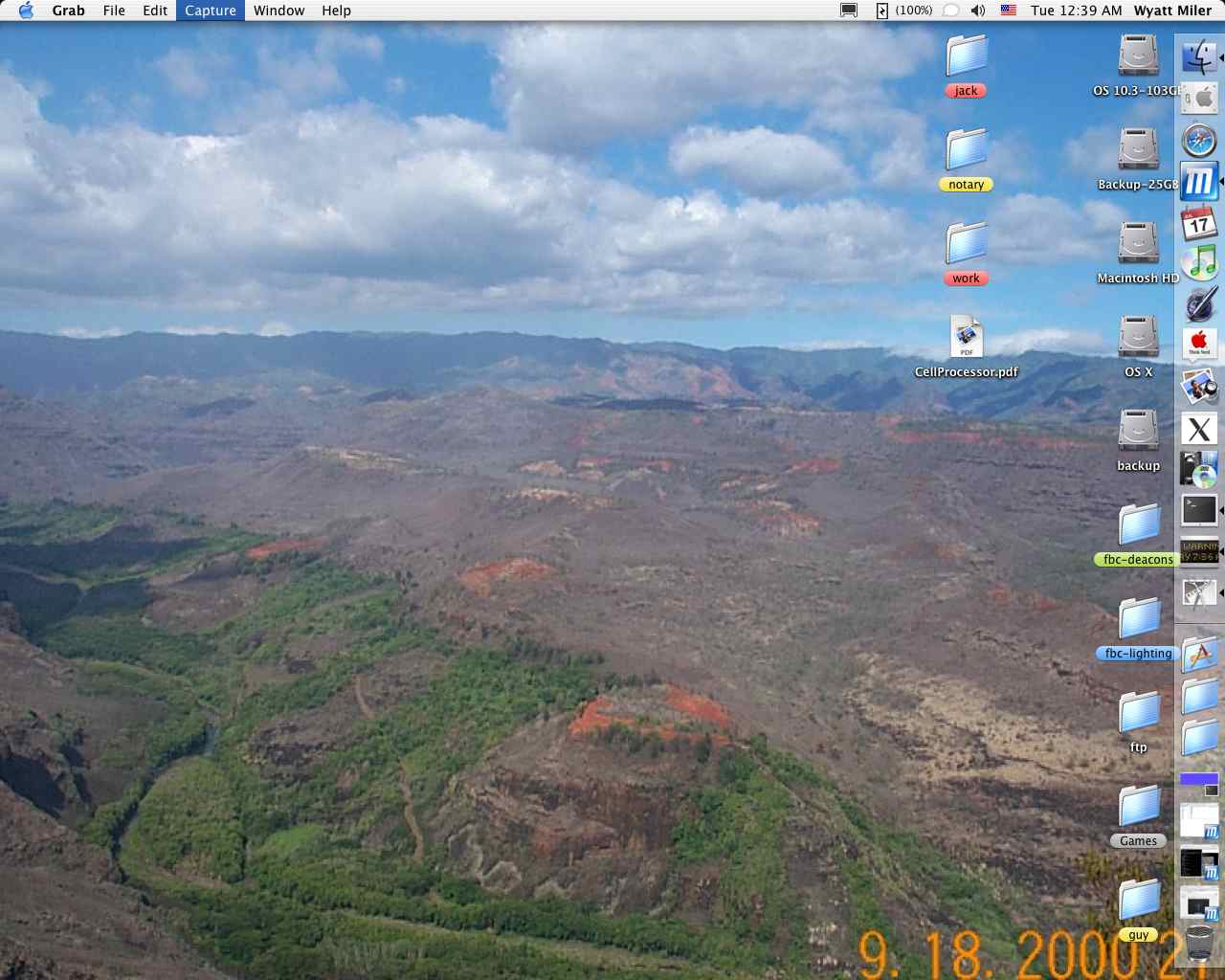Open Finder from the Dock
1225x980 pixels.
pos(1199,56)
